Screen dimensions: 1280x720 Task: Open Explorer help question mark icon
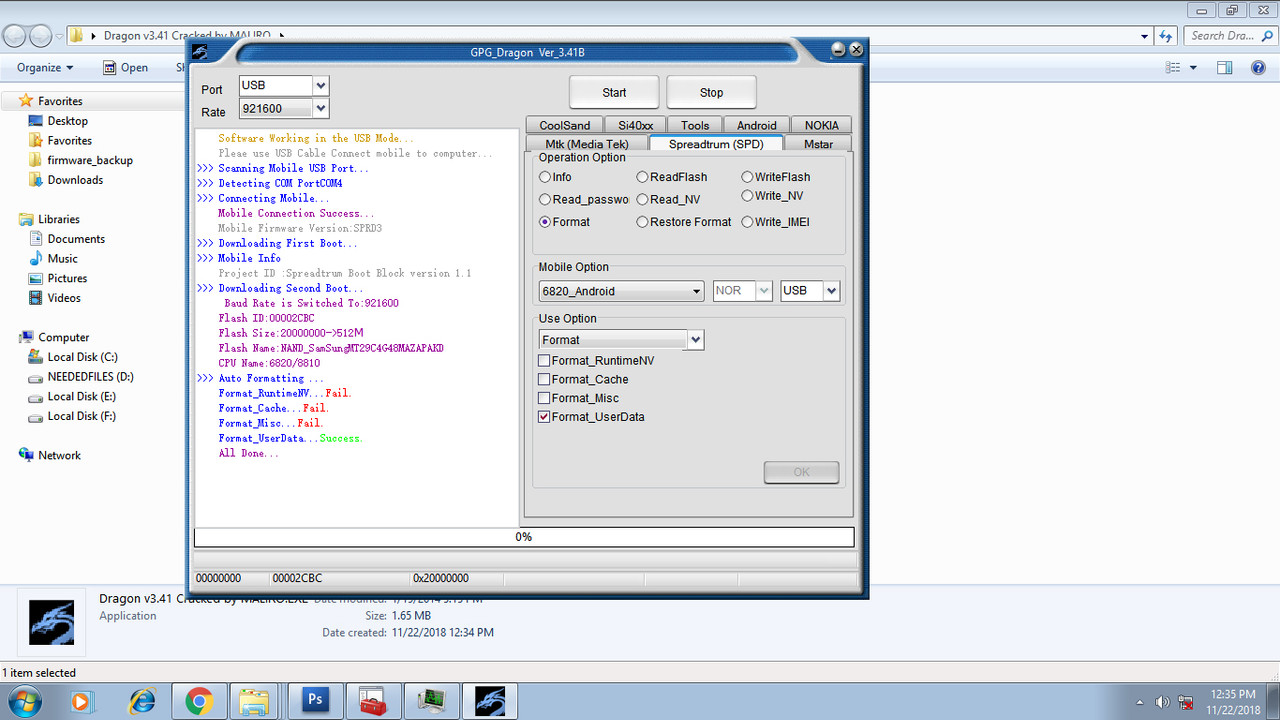[1259, 68]
